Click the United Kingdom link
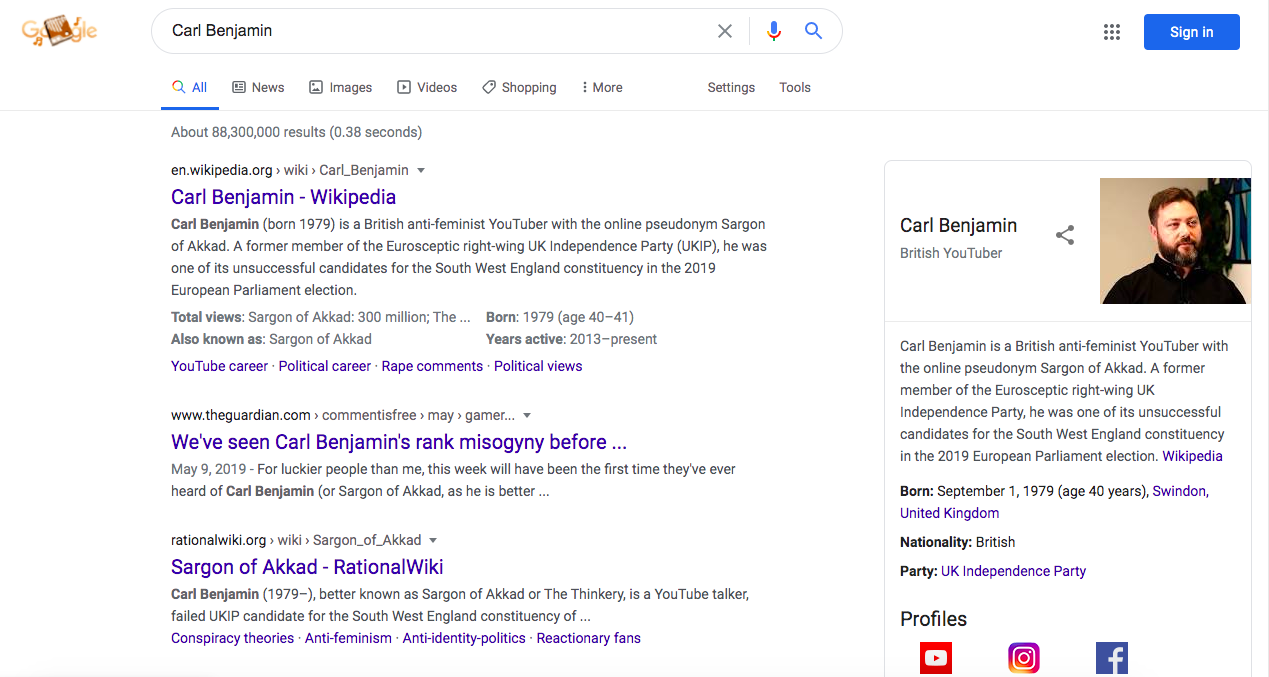 tap(949, 513)
